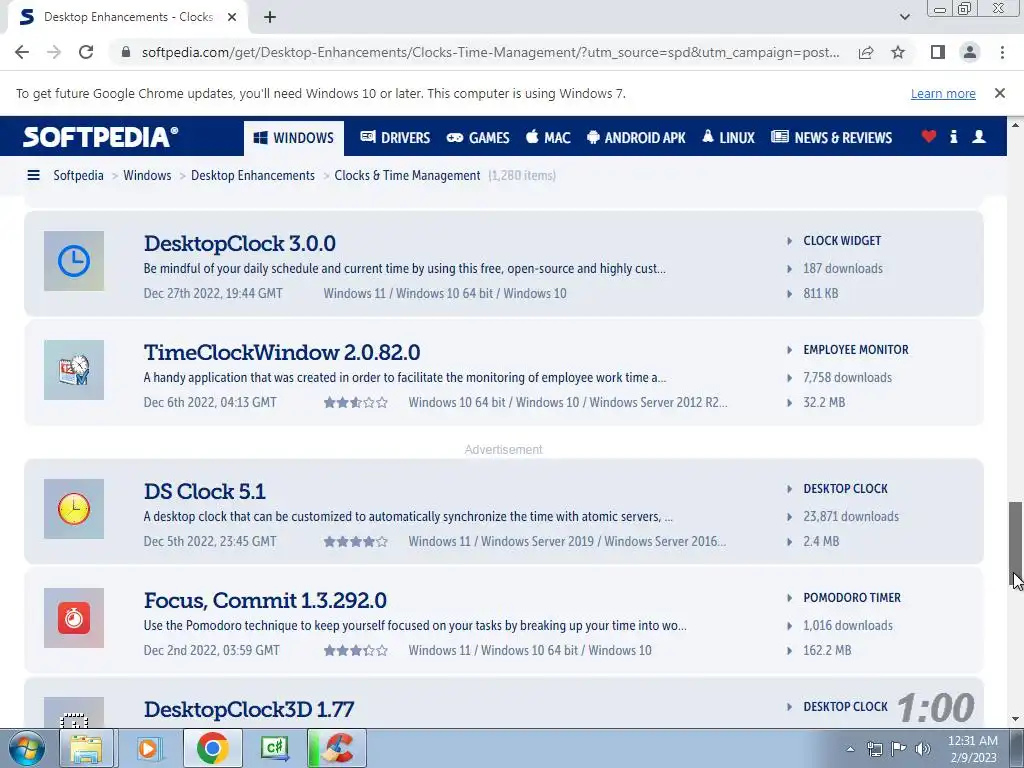Open Focus, Commit 1.3.292.0 title
The height and width of the screenshot is (768, 1024).
(x=265, y=600)
